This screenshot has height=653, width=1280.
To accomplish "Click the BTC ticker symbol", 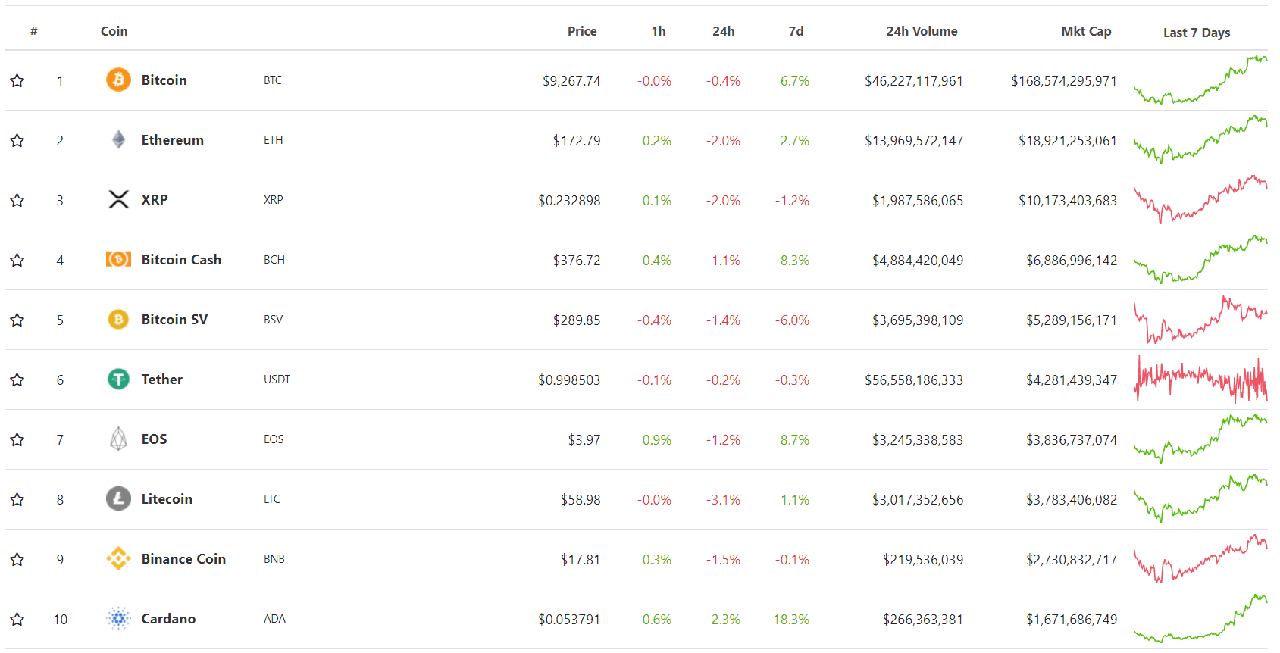I will pyautogui.click(x=272, y=80).
